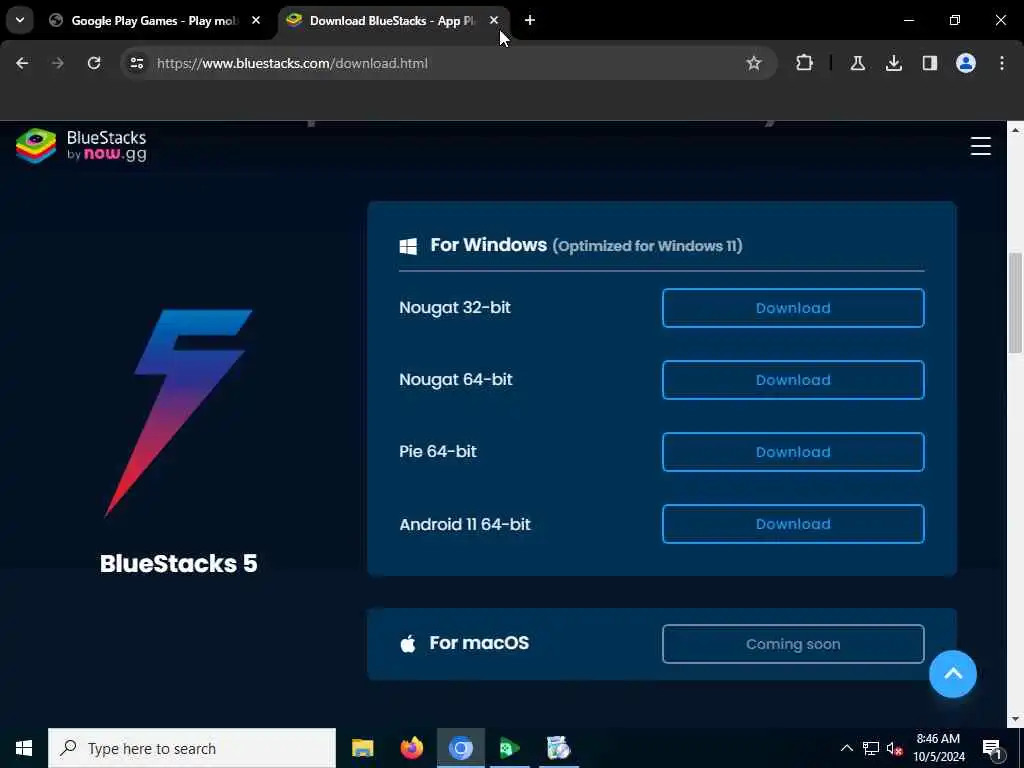
Task: Go back to previous page
Action: click(x=22, y=63)
